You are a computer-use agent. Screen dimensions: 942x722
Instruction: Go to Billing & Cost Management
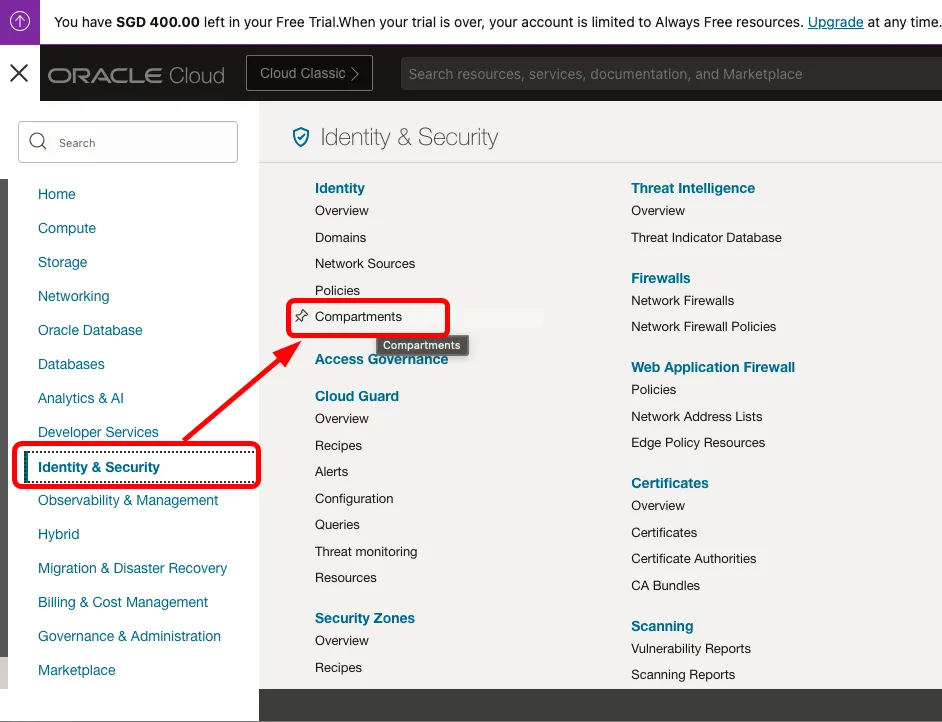(x=123, y=602)
